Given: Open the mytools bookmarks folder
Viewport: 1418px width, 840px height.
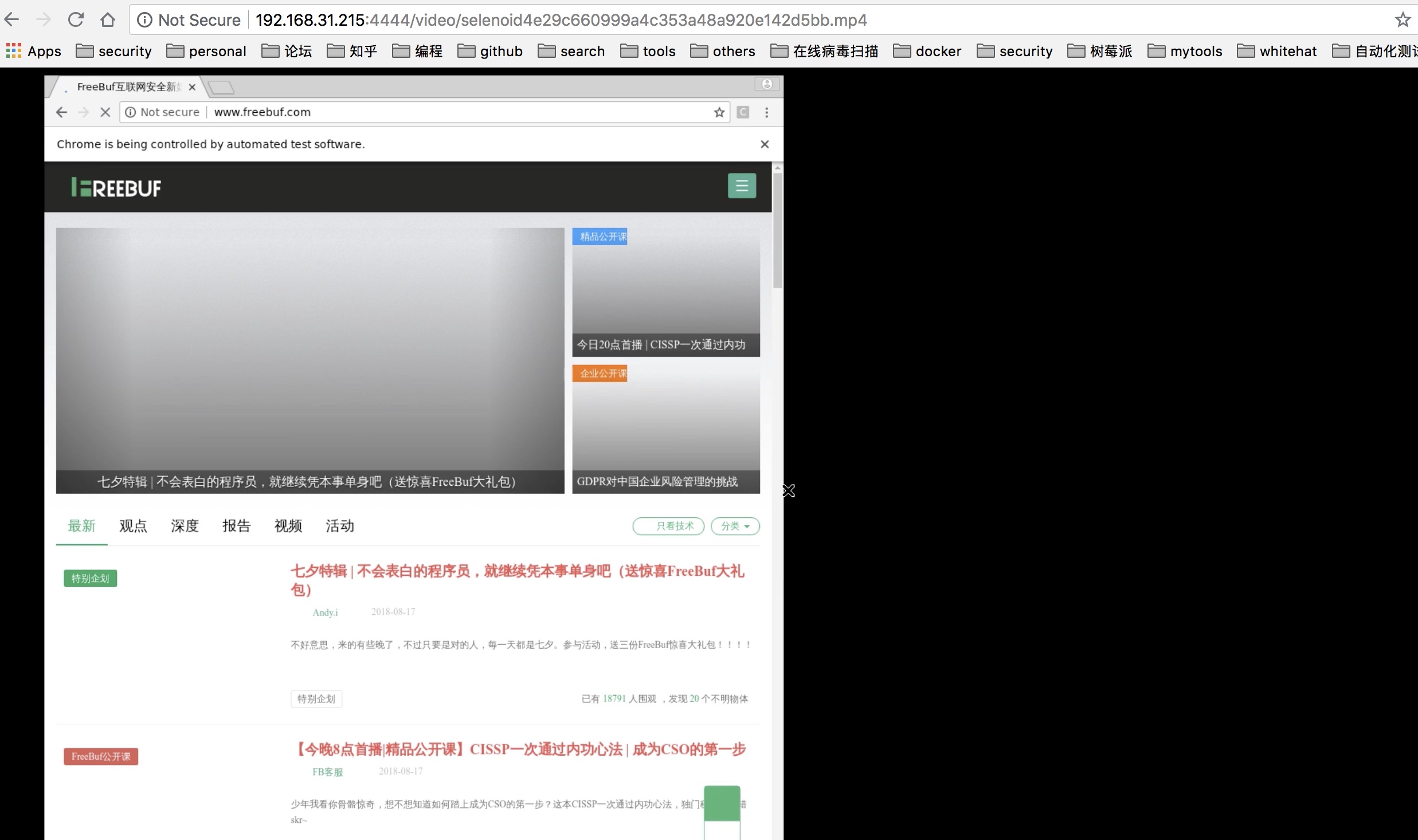Looking at the screenshot, I should [1185, 51].
